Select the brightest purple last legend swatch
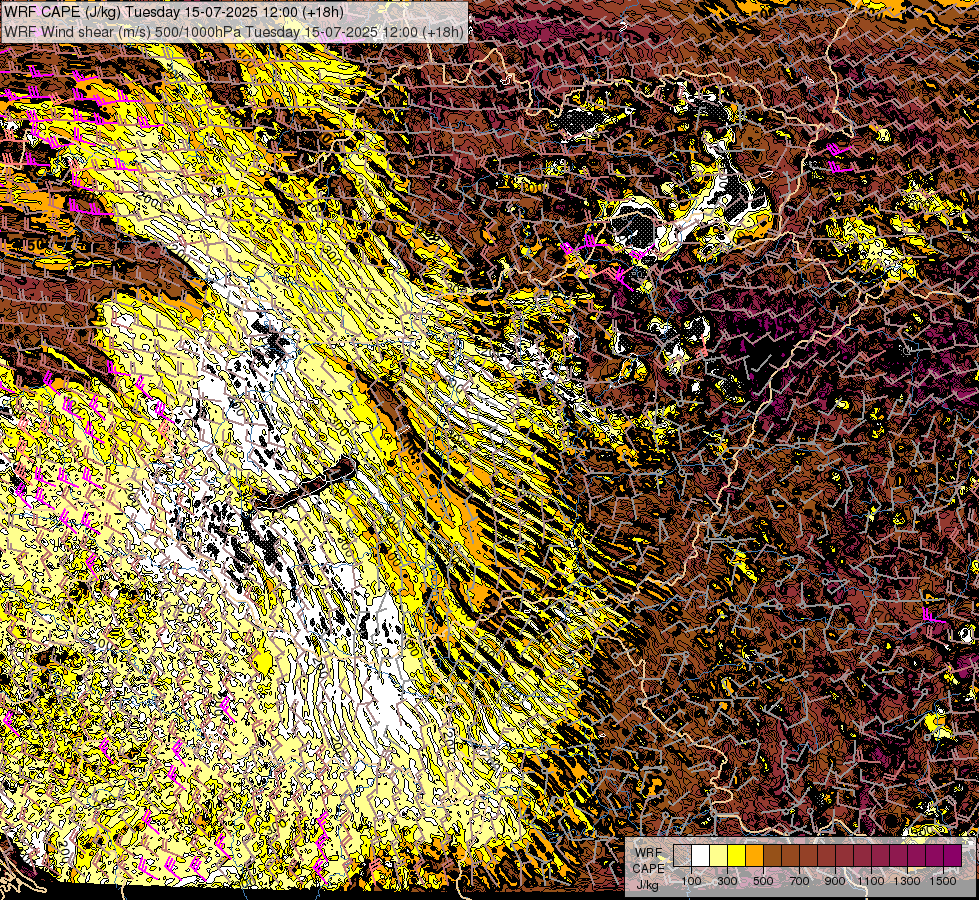Image resolution: width=979 pixels, height=900 pixels. tap(952, 856)
